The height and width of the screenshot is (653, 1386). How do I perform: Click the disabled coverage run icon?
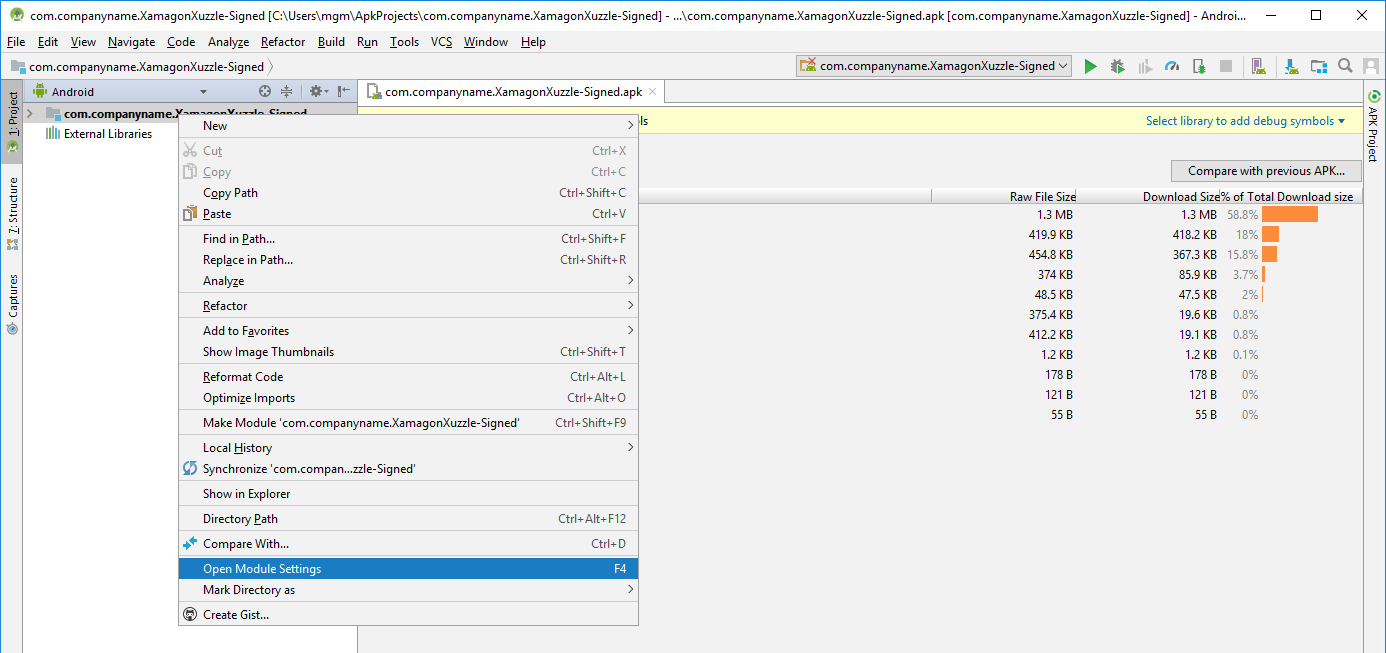pyautogui.click(x=1145, y=66)
